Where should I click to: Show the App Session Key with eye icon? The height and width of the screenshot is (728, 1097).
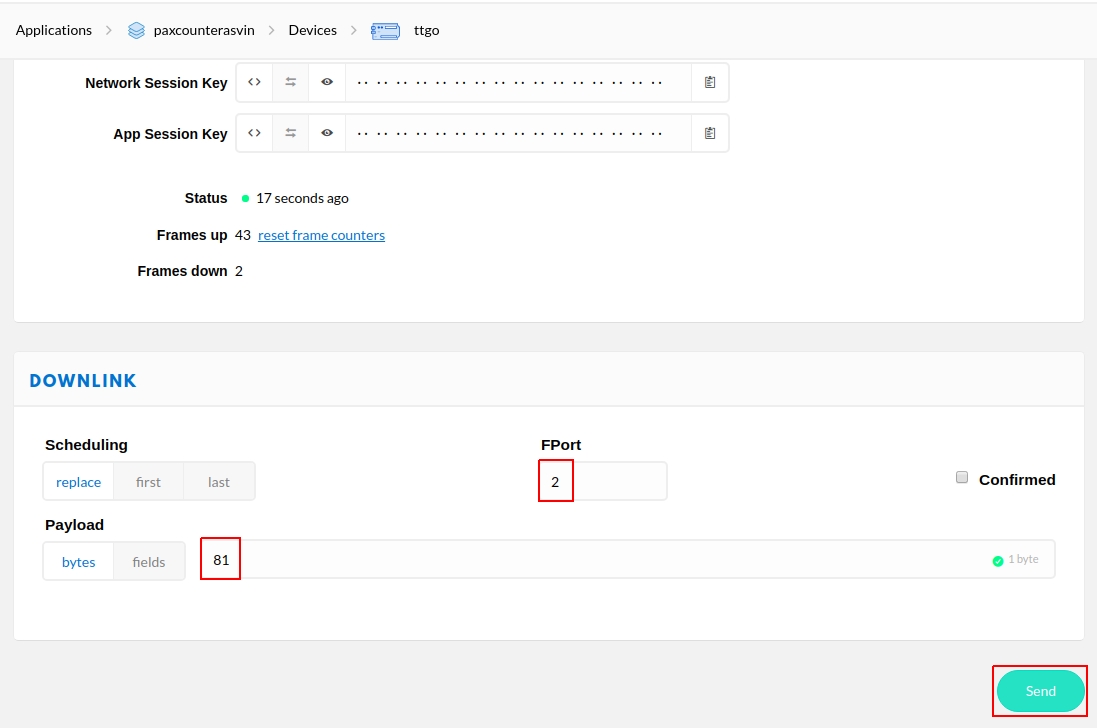[x=327, y=133]
